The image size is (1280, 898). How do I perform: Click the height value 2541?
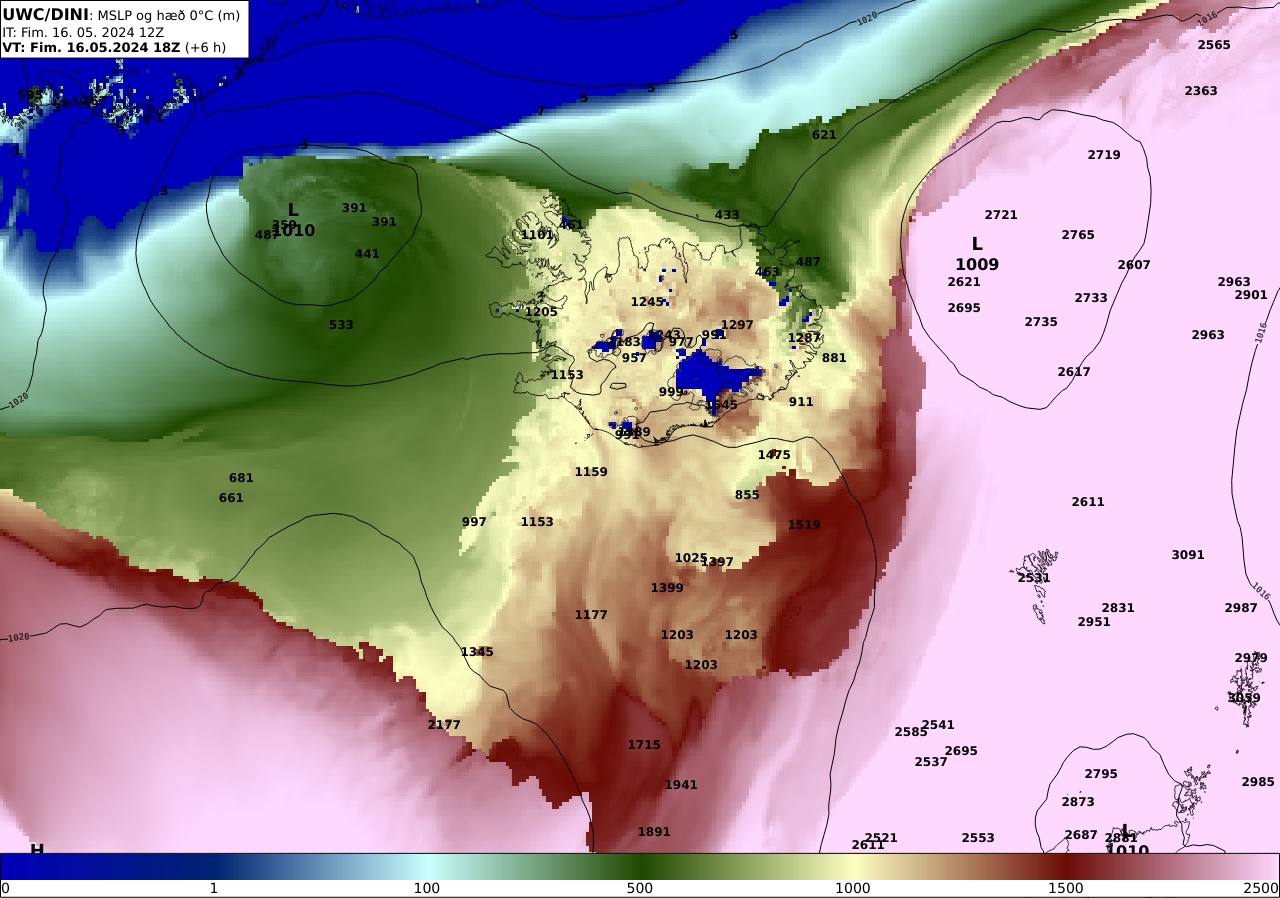pos(938,725)
